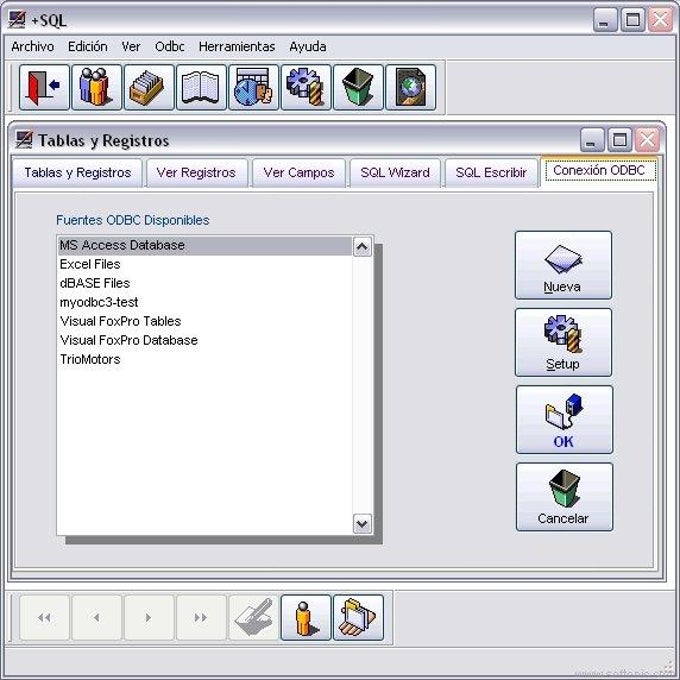Open the Archivo menu
The image size is (680, 680).
click(33, 46)
